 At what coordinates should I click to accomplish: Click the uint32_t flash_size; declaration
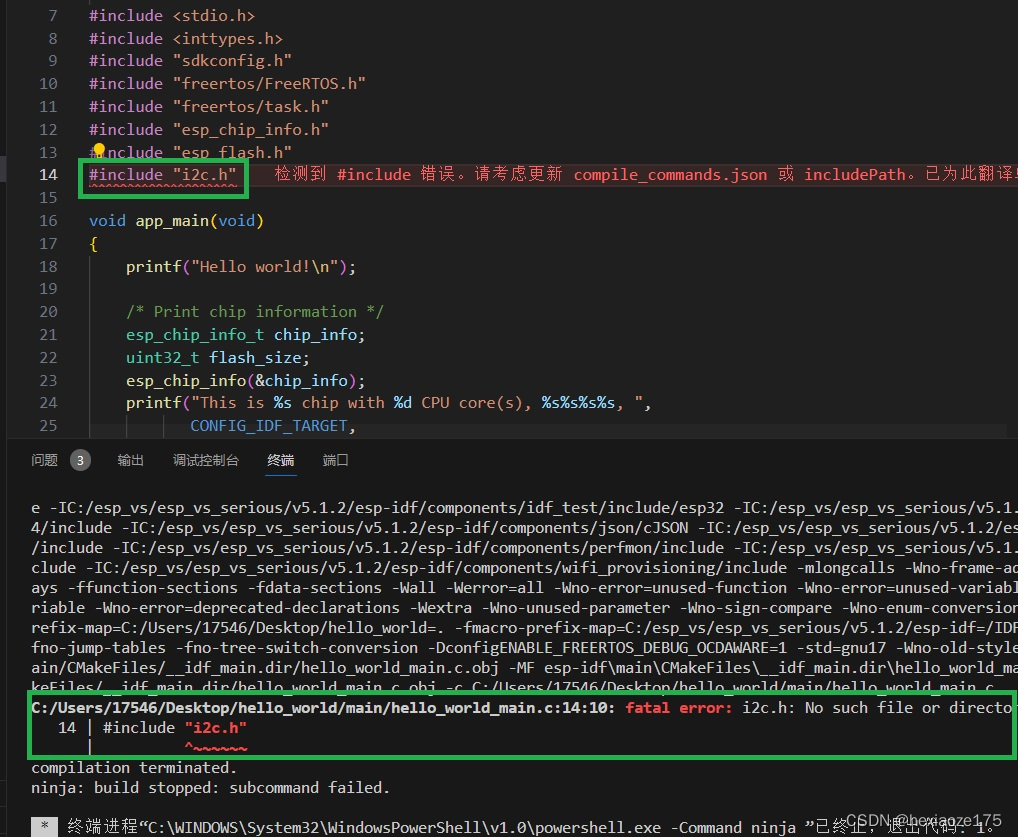coord(217,358)
